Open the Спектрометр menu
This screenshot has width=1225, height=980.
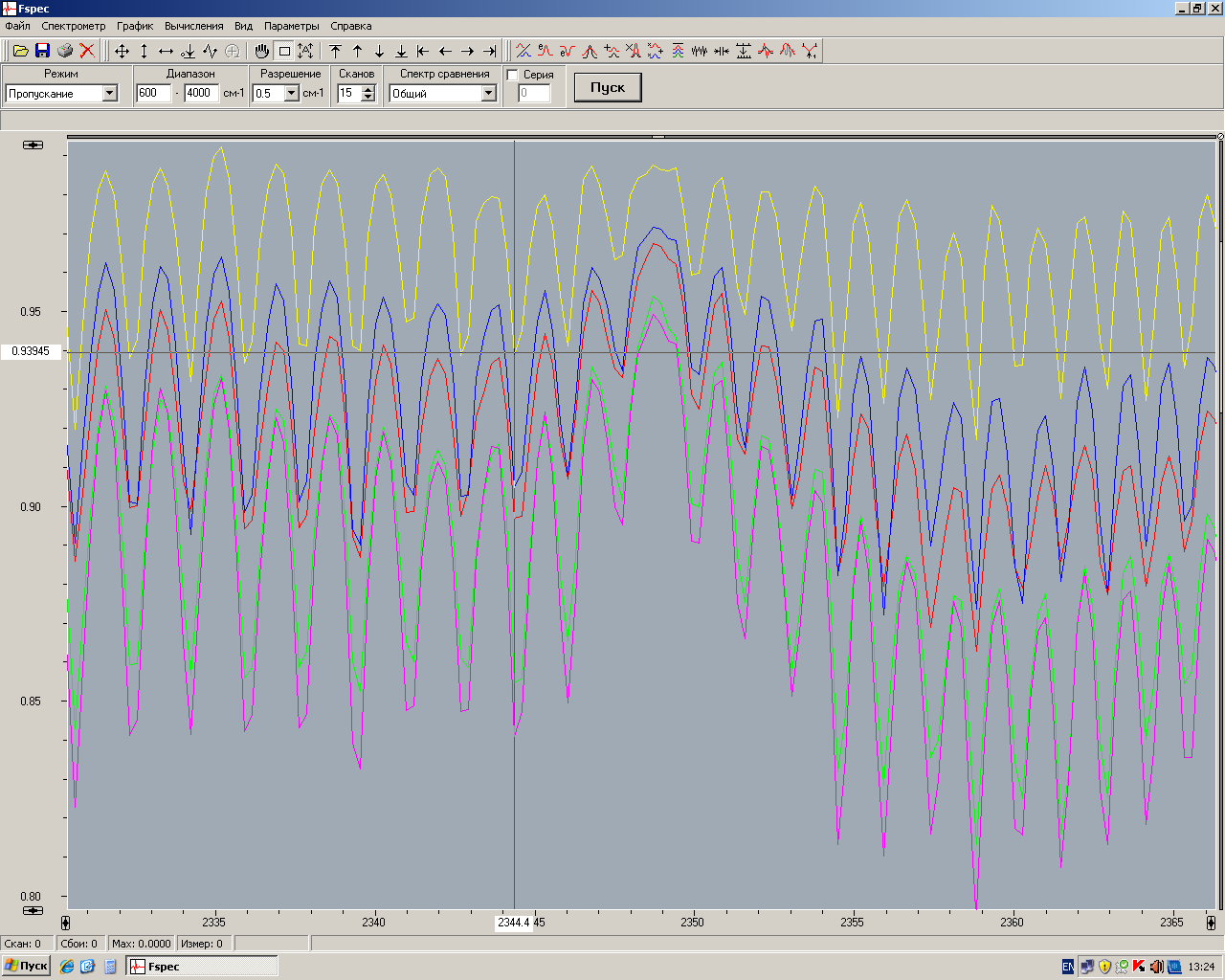pyautogui.click(x=74, y=26)
